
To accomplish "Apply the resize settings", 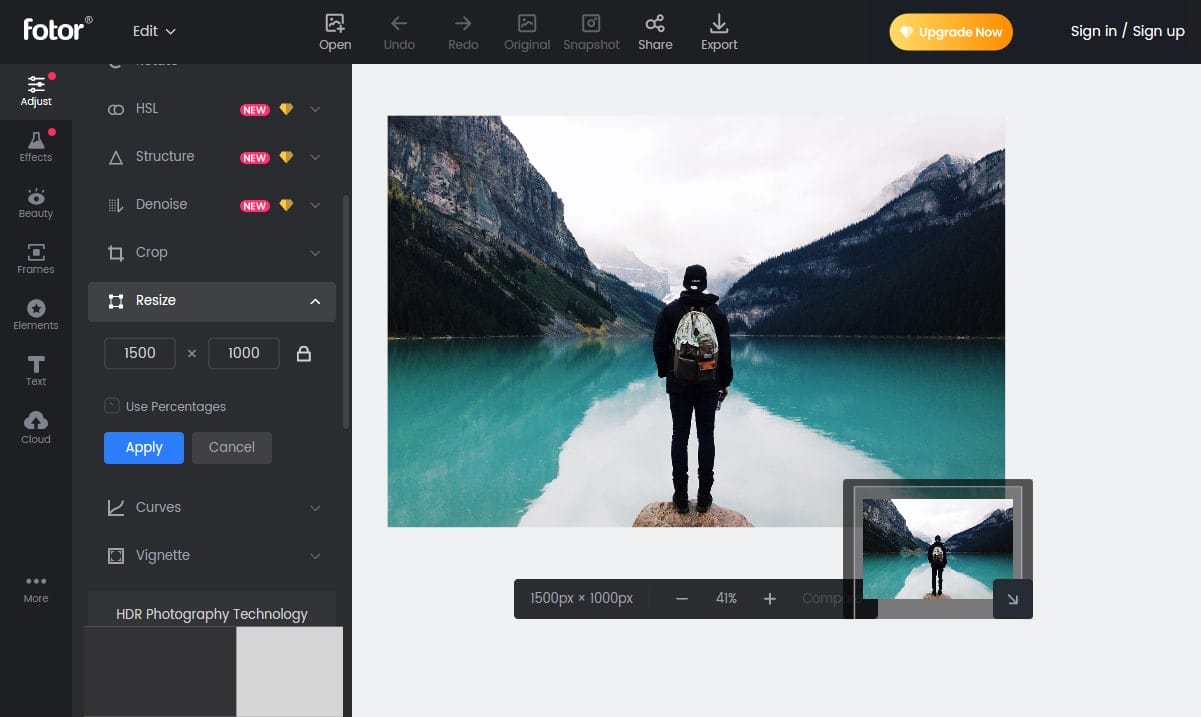I will click(143, 447).
